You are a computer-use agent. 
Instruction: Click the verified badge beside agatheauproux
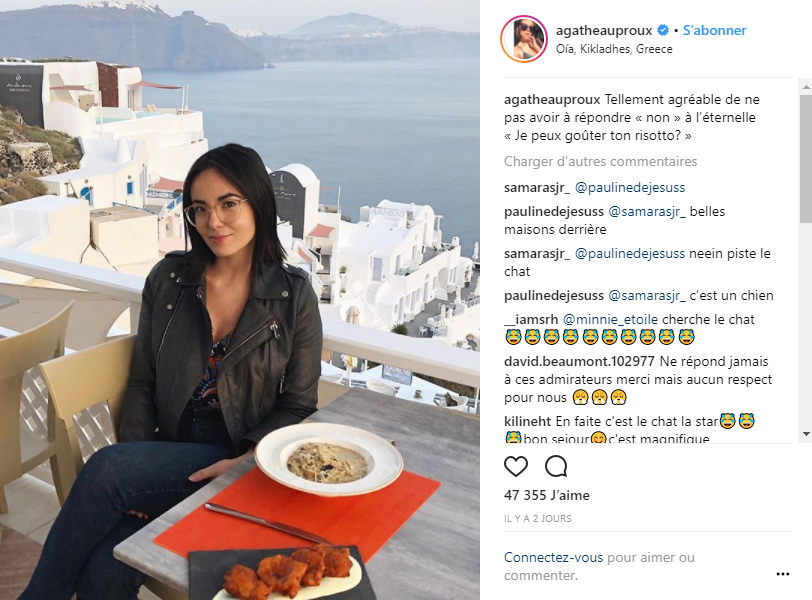coord(663,31)
